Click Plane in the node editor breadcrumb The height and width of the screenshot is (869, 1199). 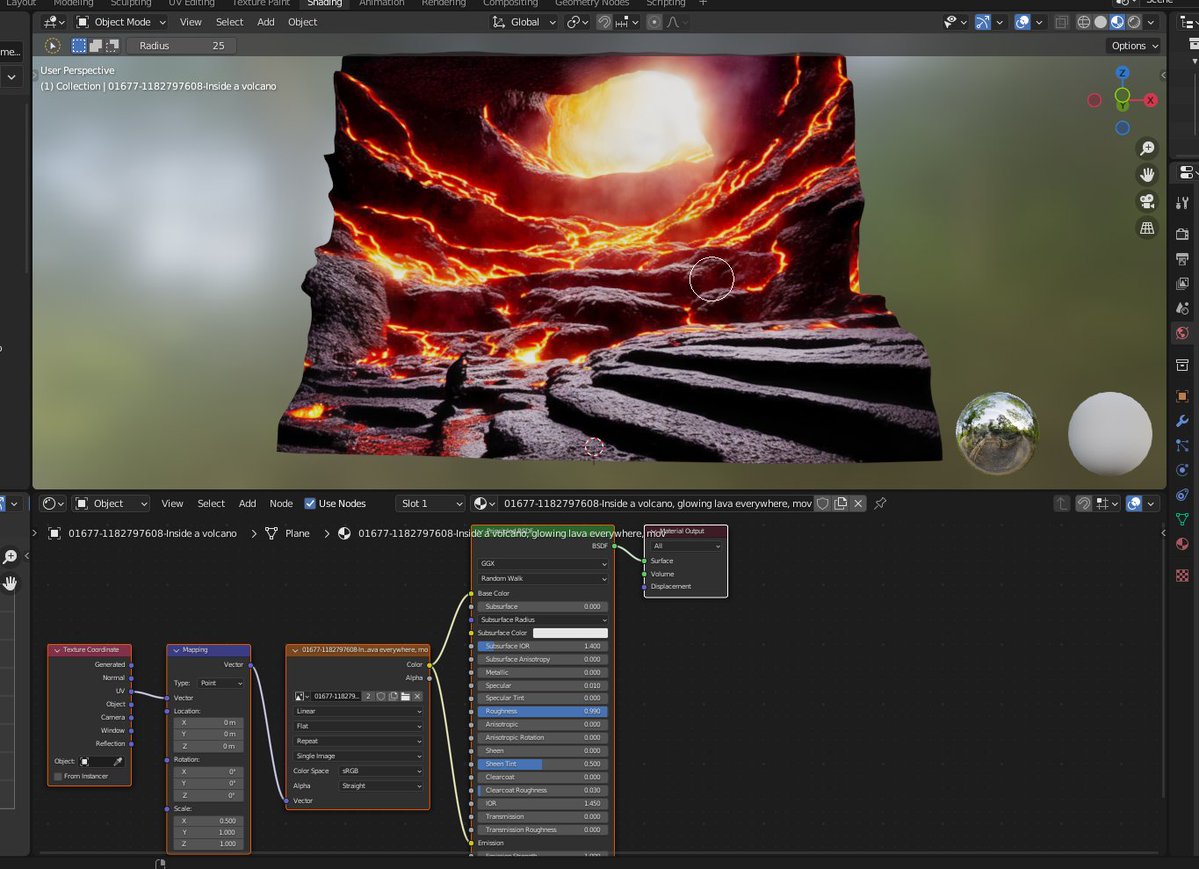coord(297,533)
